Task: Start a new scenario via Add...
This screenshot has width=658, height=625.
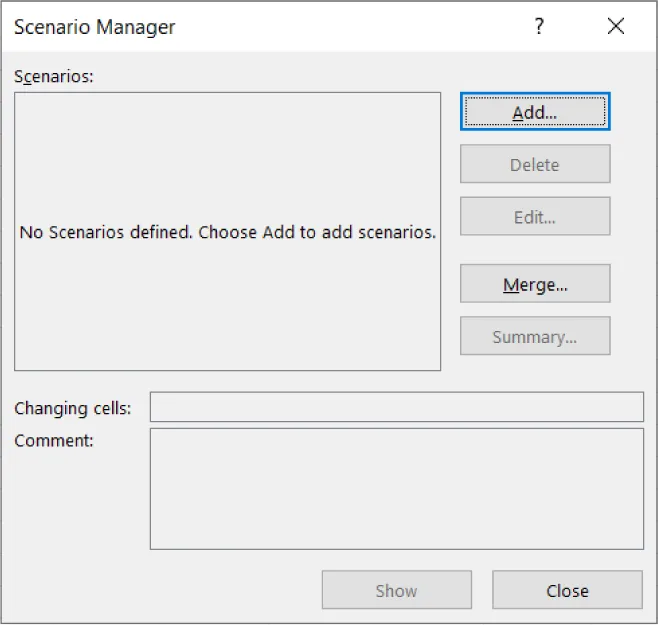Action: (x=534, y=112)
